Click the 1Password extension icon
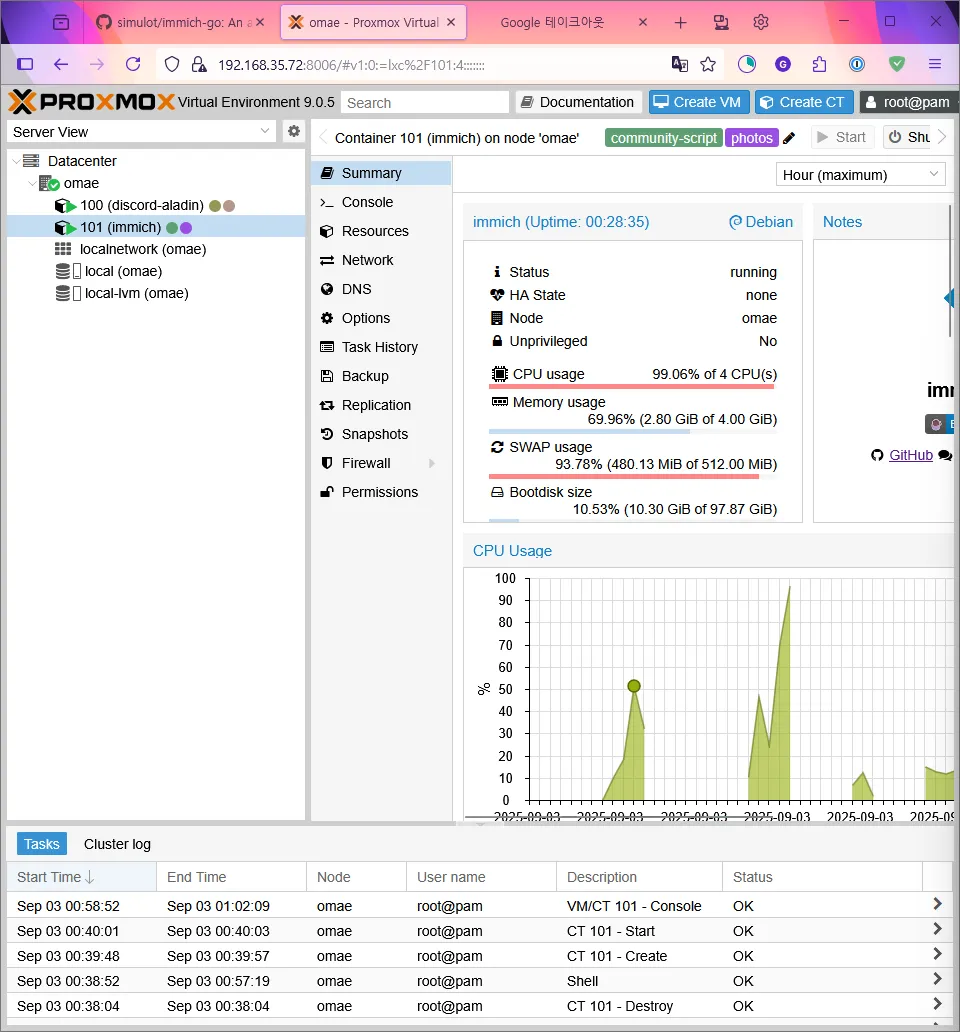 [x=857, y=64]
